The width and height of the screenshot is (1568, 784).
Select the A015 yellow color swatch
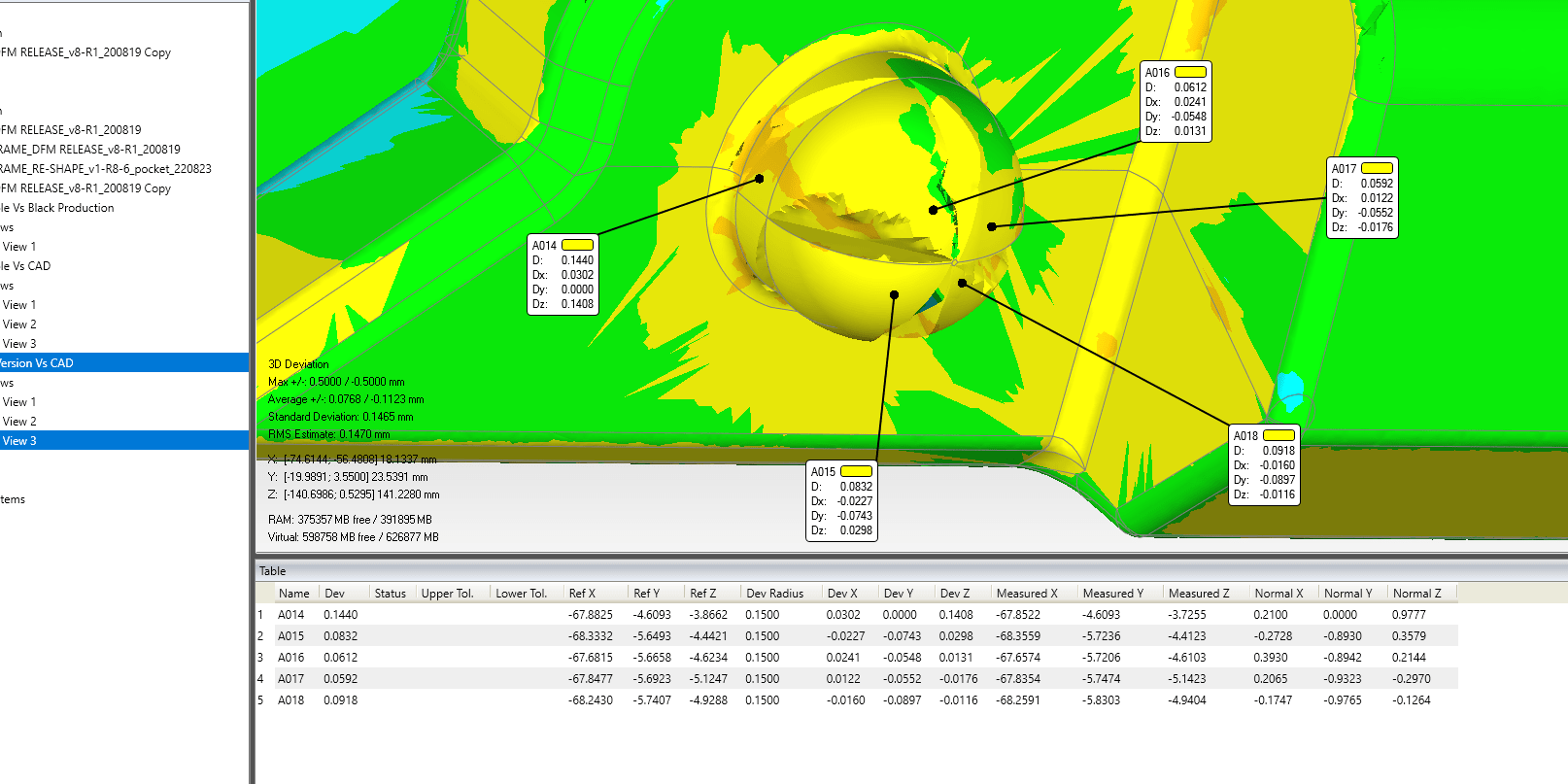(856, 471)
